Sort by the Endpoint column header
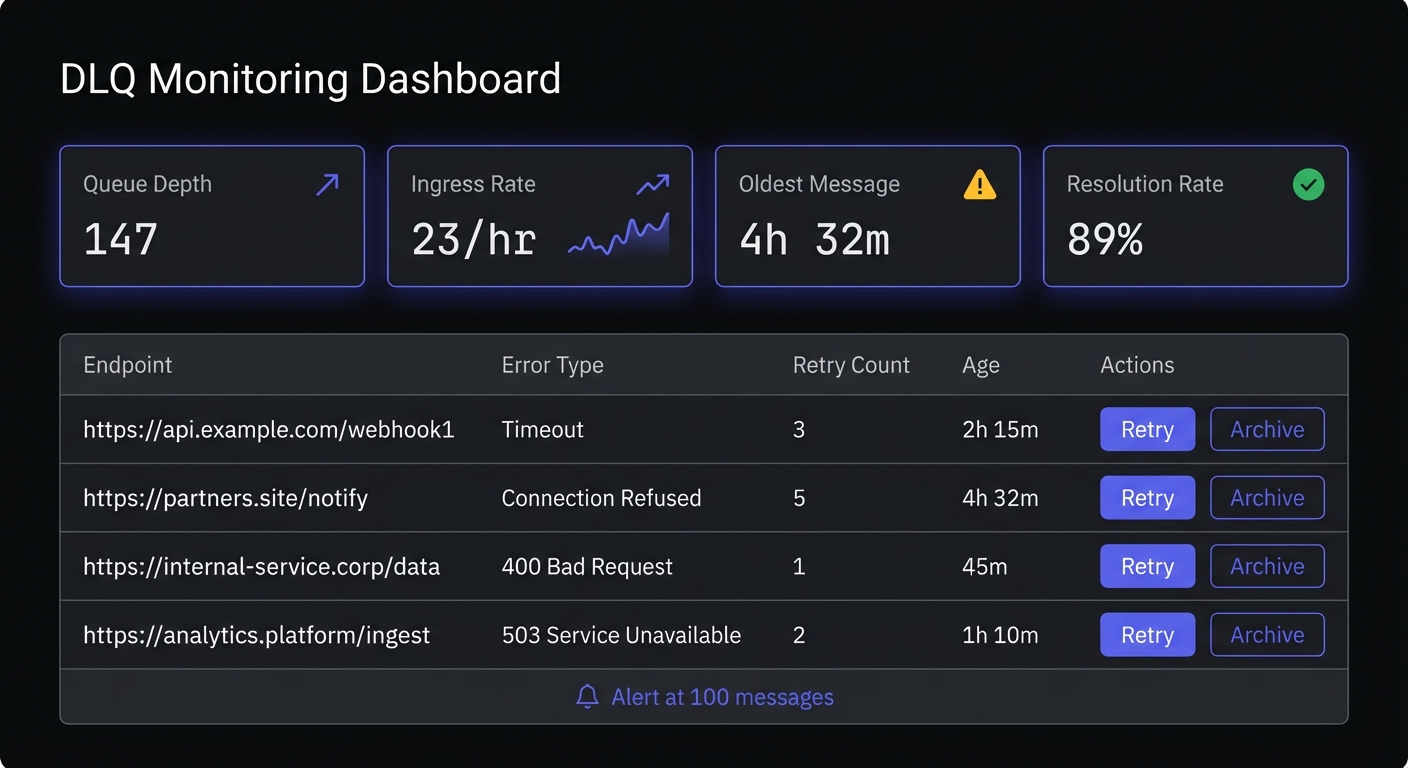Image resolution: width=1408 pixels, height=768 pixels. coord(128,365)
